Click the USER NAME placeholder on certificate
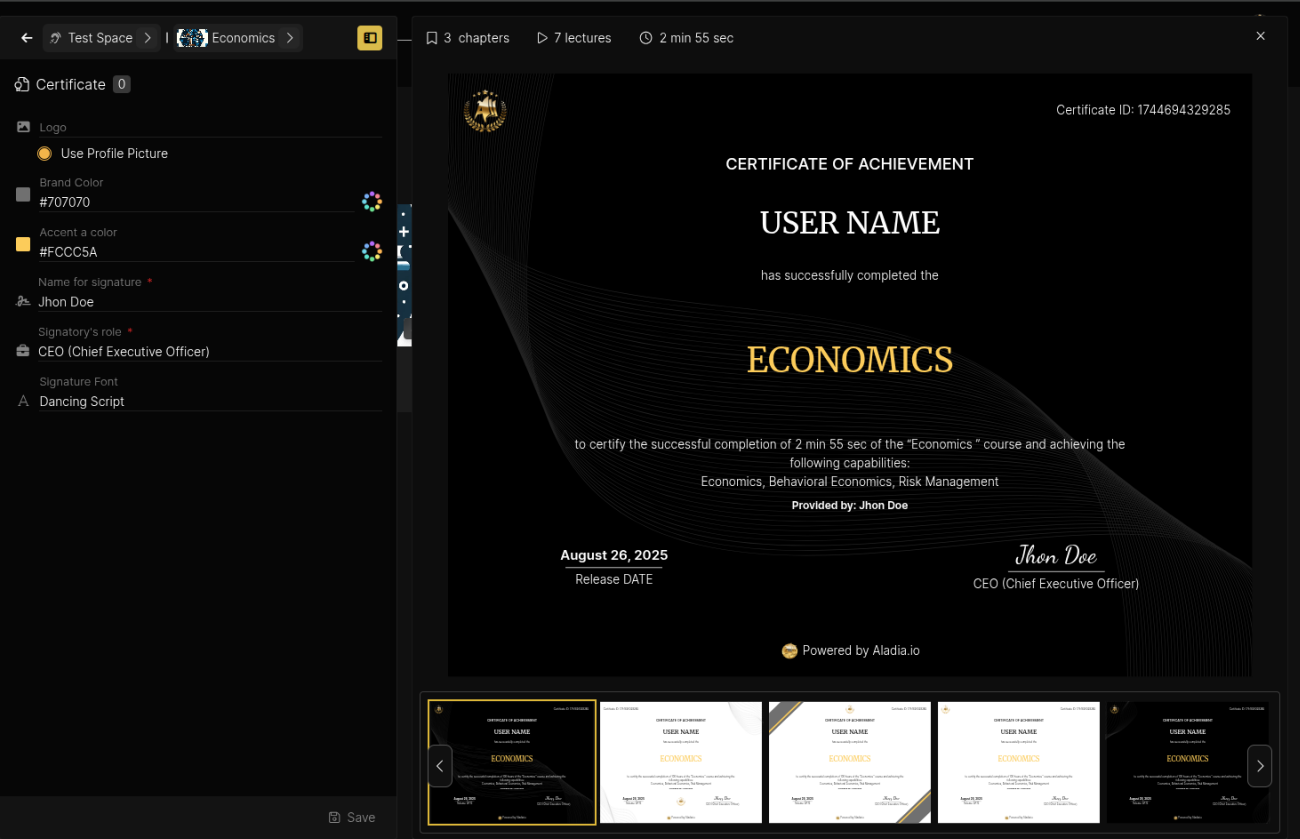The image size is (1300, 839). pos(850,222)
